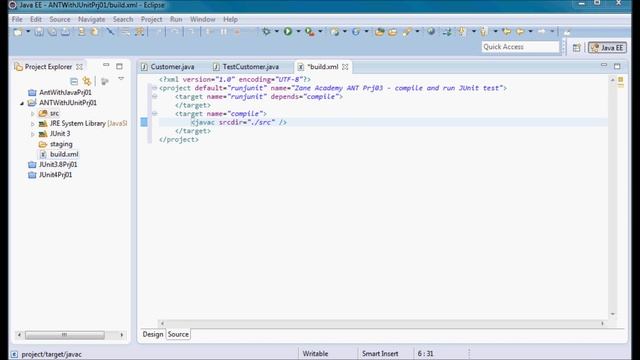
Task: Open Project Explorer View Menu triangle
Action: 121,78
